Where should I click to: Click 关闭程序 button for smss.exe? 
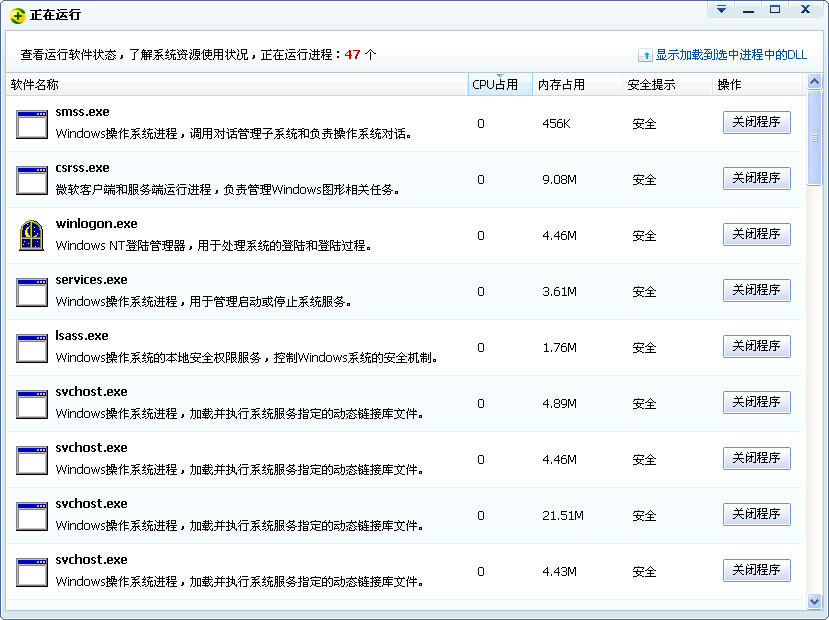tap(756, 122)
